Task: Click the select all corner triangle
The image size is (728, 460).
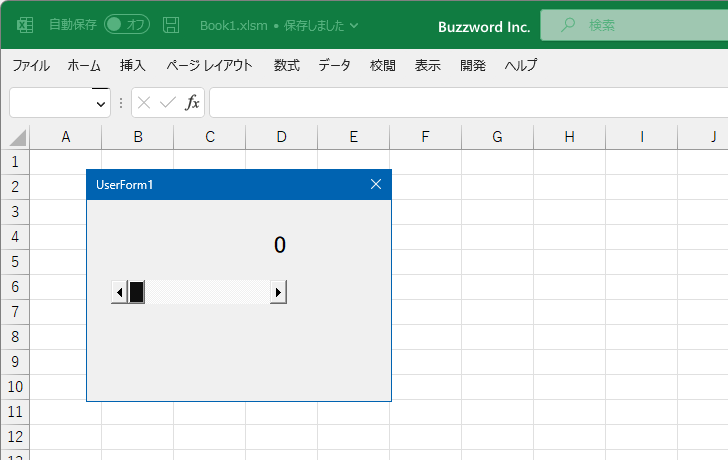Action: coord(17,137)
